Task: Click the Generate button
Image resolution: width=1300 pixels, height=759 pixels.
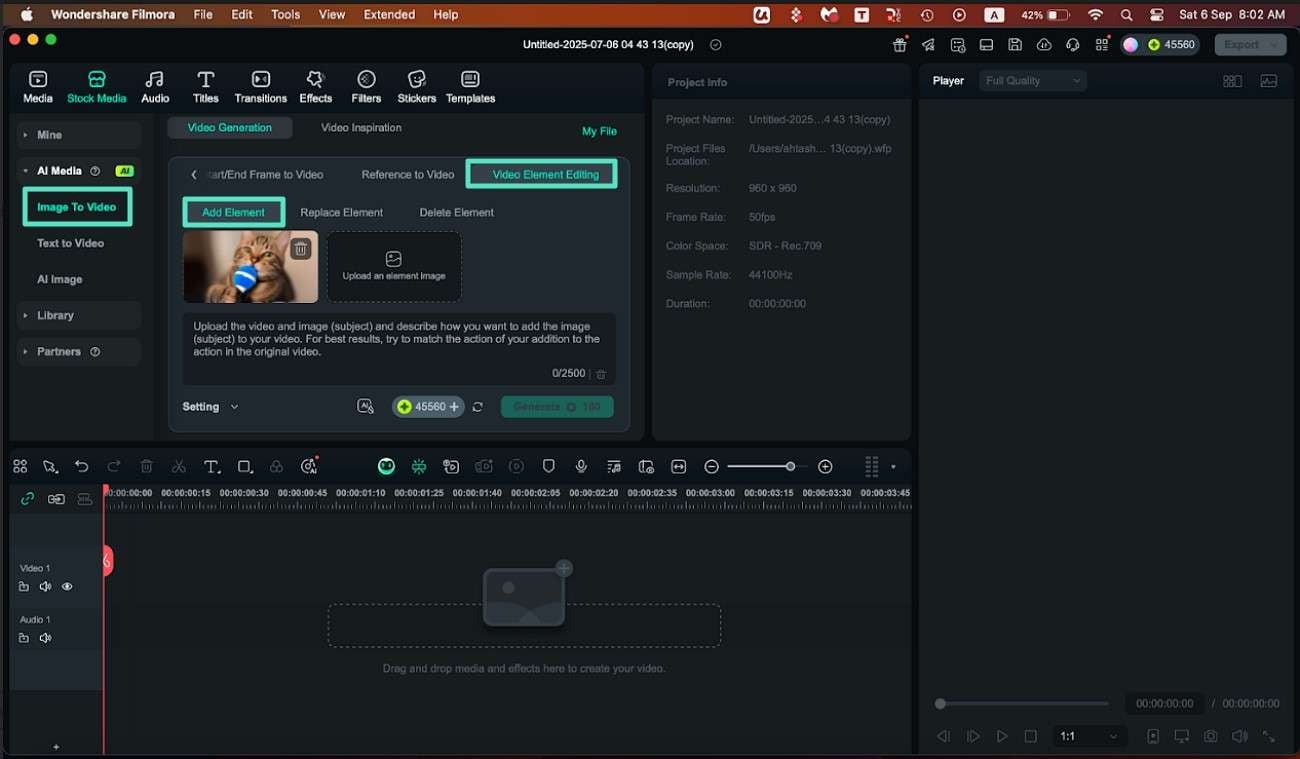Action: (557, 407)
